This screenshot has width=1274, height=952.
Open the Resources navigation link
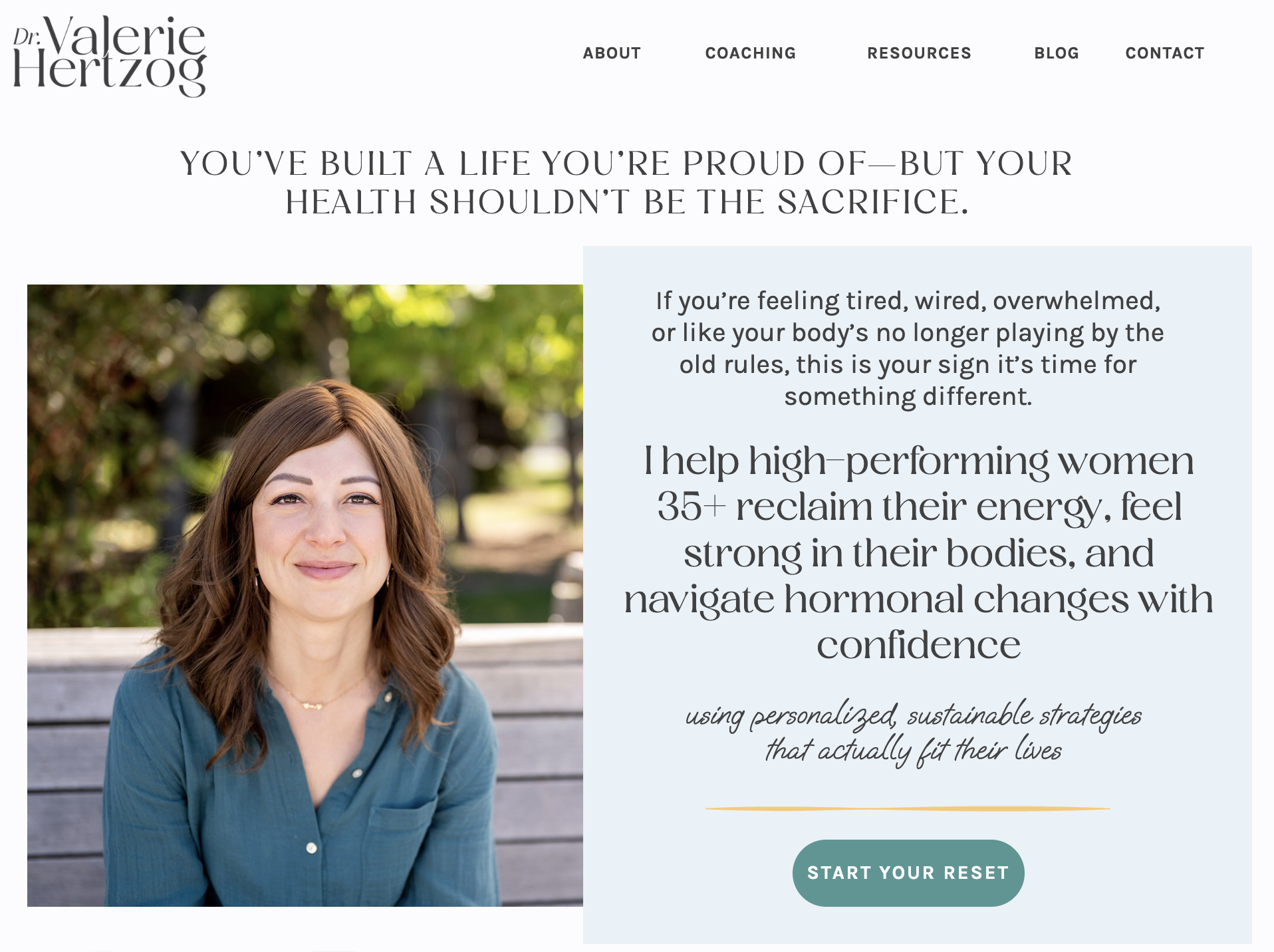[919, 53]
